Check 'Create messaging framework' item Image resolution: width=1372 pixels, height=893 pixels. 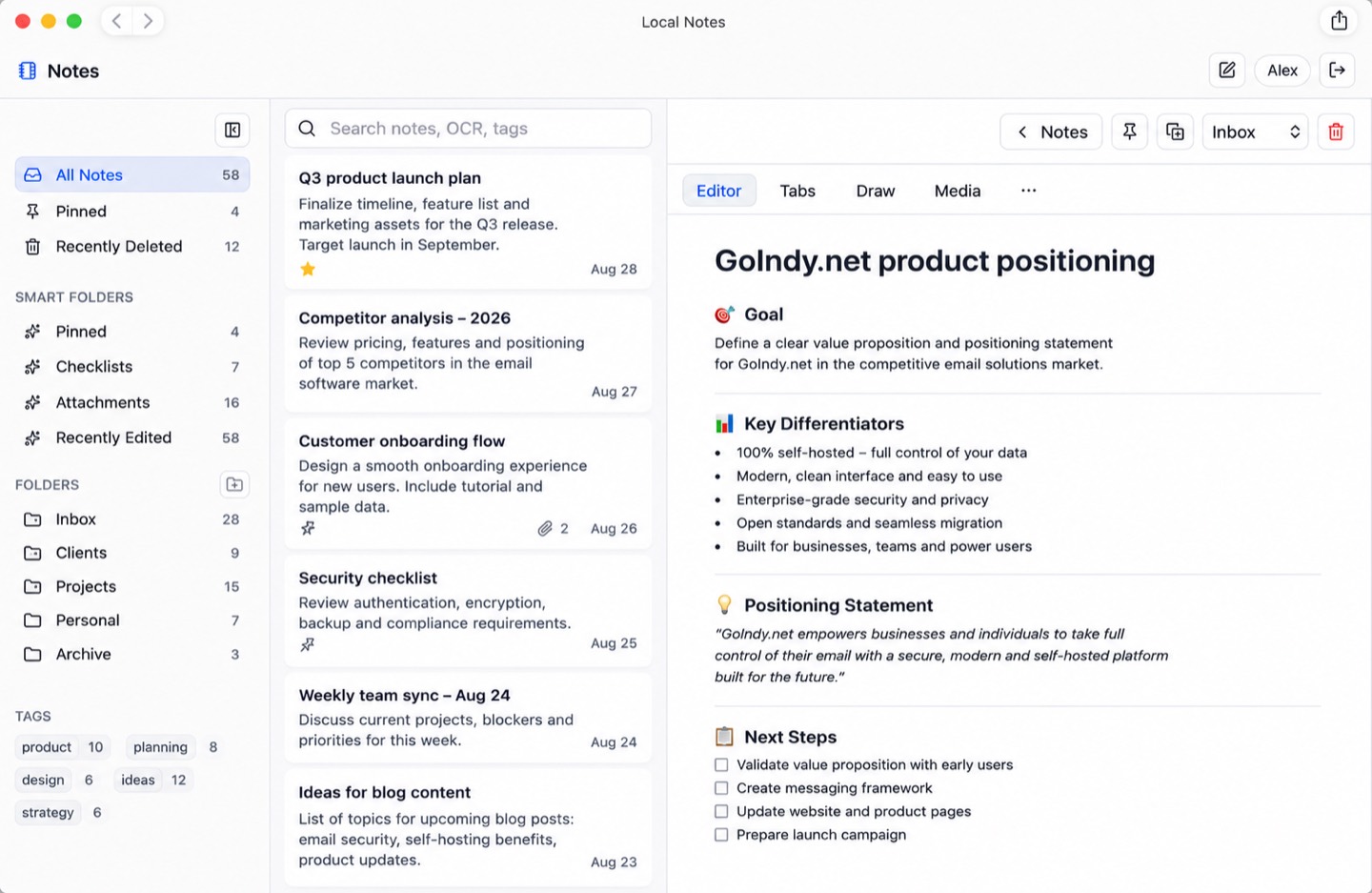click(x=721, y=788)
